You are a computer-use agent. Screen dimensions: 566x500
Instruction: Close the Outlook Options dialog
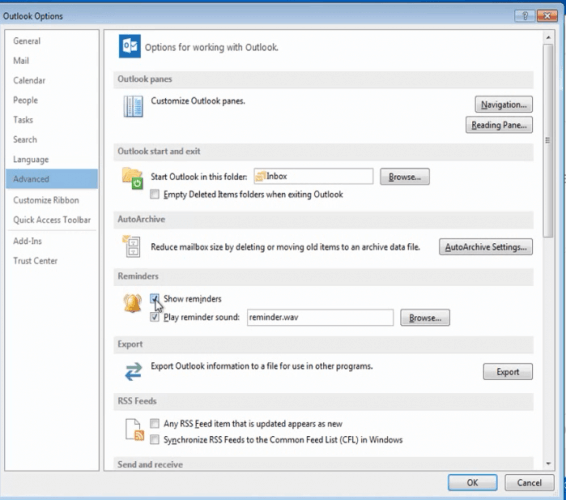coord(547,16)
